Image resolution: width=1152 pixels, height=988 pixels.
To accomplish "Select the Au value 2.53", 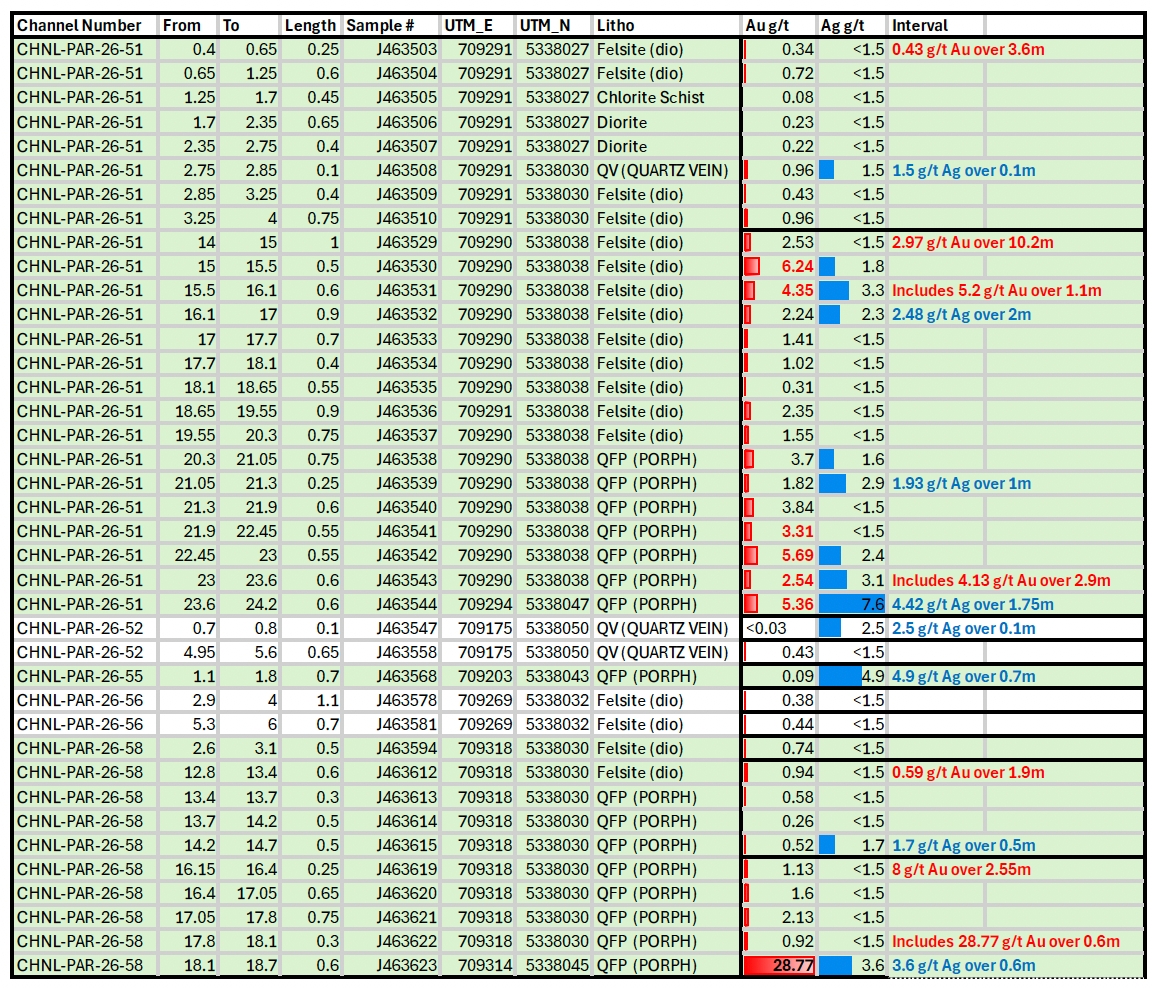I will point(797,242).
